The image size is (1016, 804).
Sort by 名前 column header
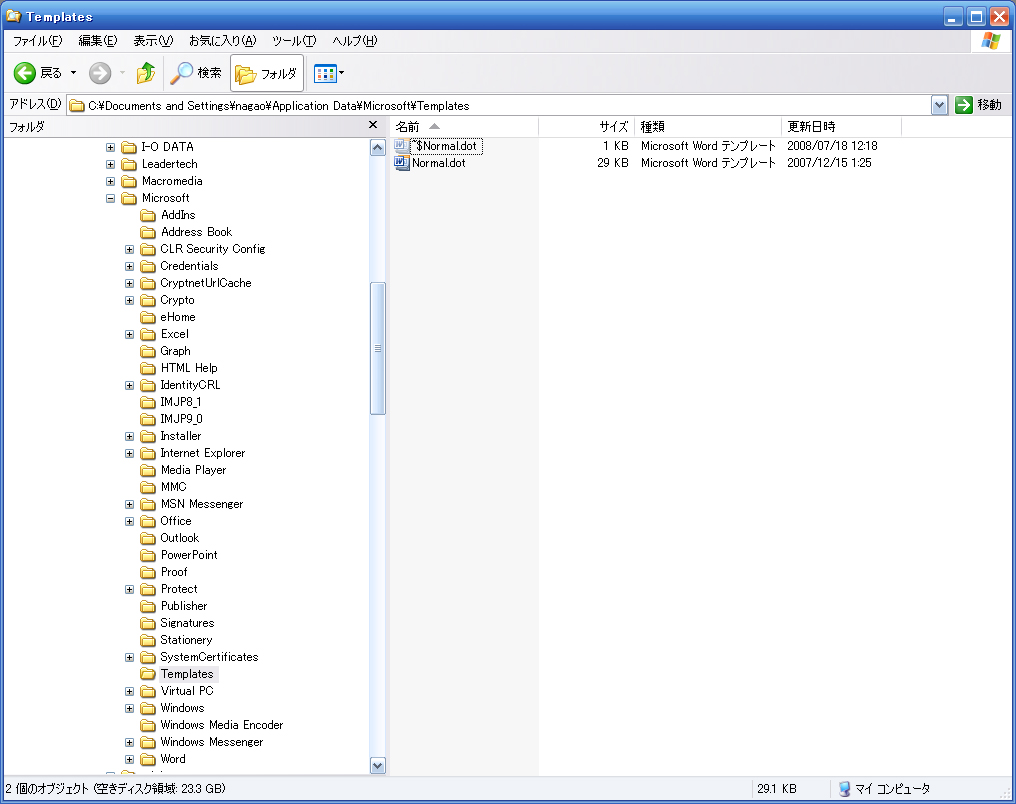(x=464, y=126)
